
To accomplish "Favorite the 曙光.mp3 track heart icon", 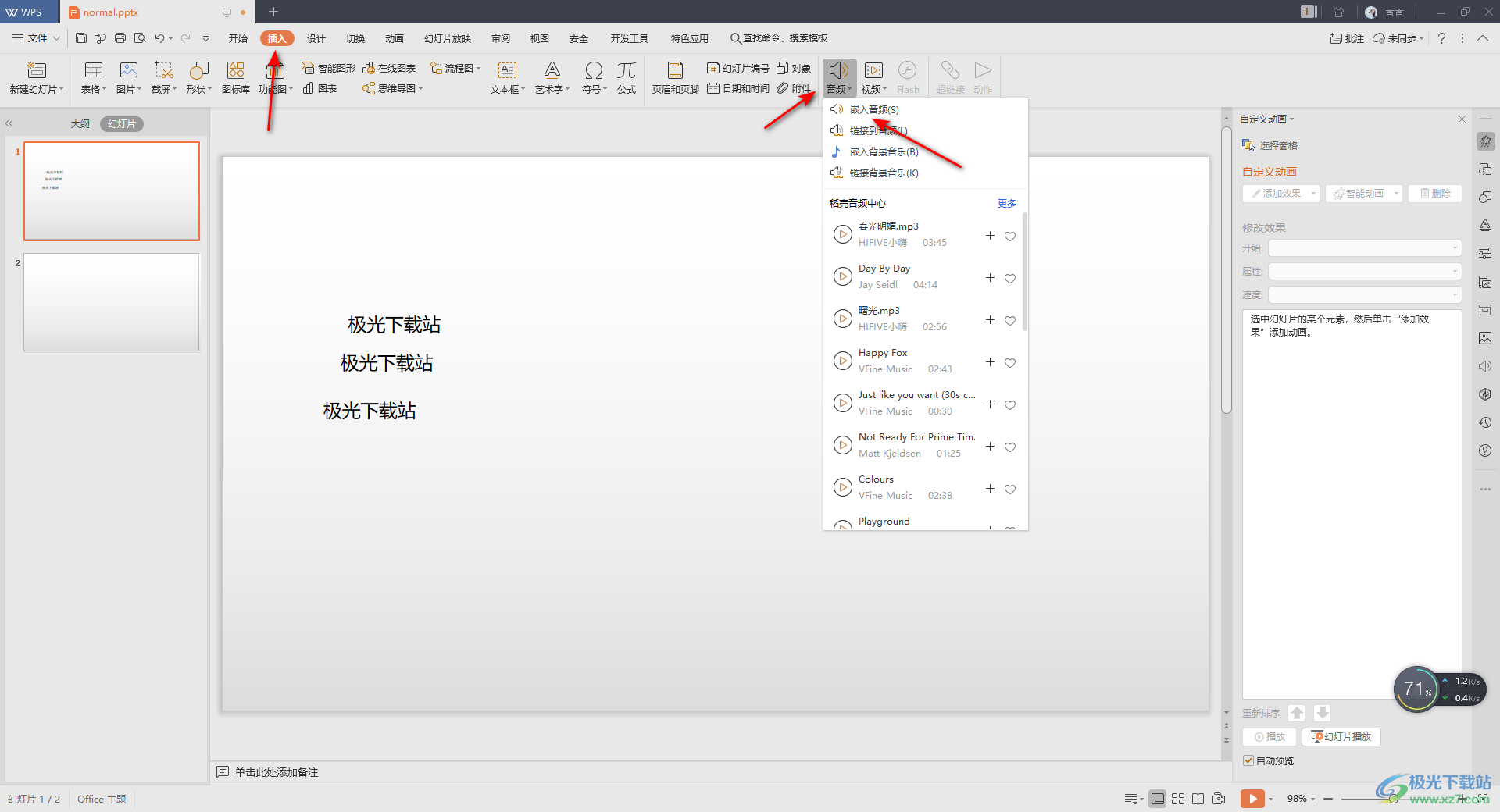I will [x=1010, y=321].
